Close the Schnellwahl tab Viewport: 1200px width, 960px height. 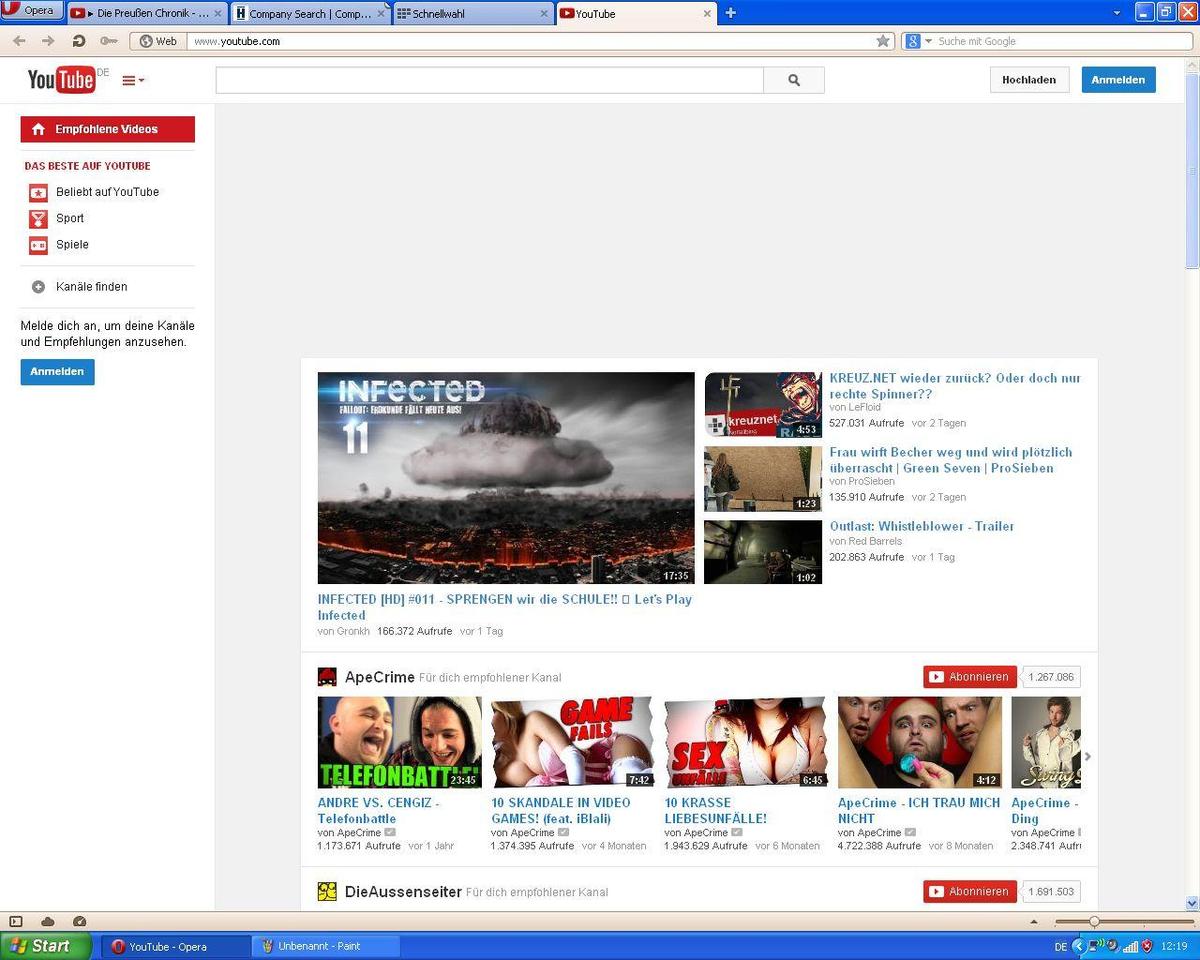(x=544, y=14)
